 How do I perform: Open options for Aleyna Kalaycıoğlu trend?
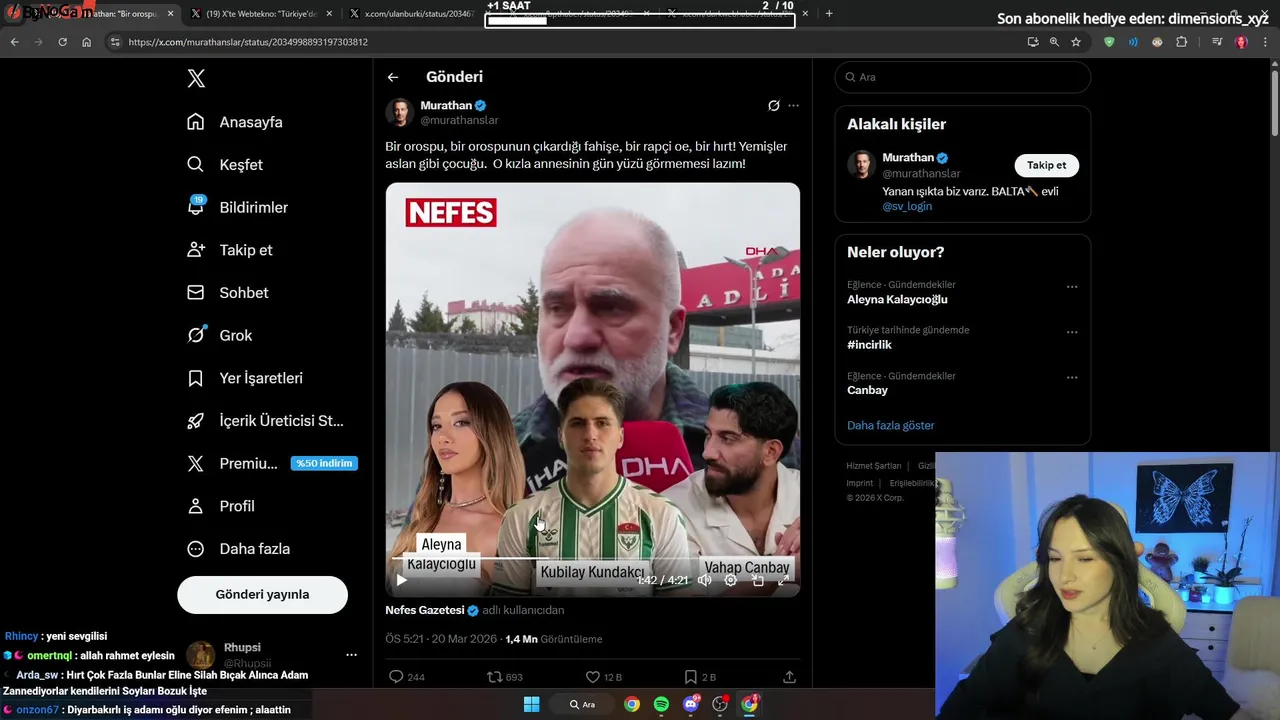(1072, 287)
